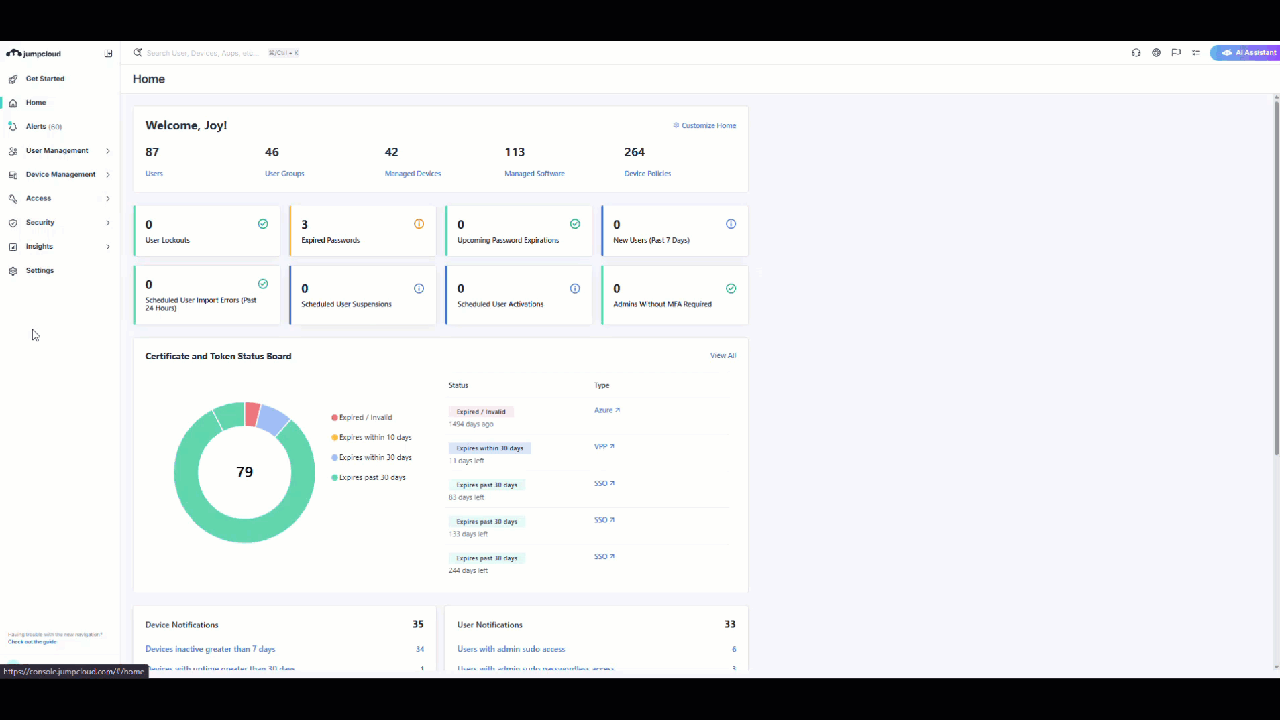
Task: Click the Customize Home link
Action: tap(705, 126)
